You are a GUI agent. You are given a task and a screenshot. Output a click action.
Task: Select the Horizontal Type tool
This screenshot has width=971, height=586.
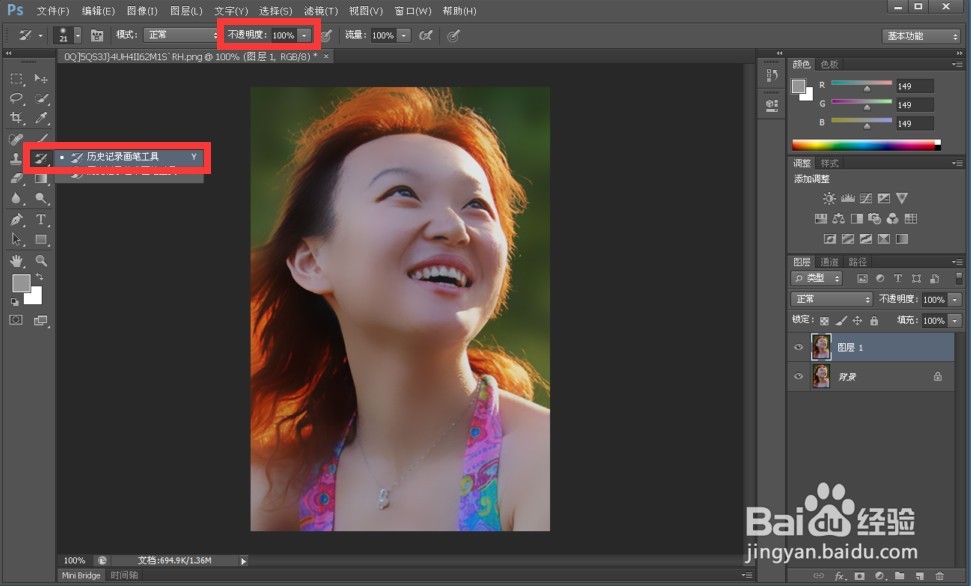point(41,219)
